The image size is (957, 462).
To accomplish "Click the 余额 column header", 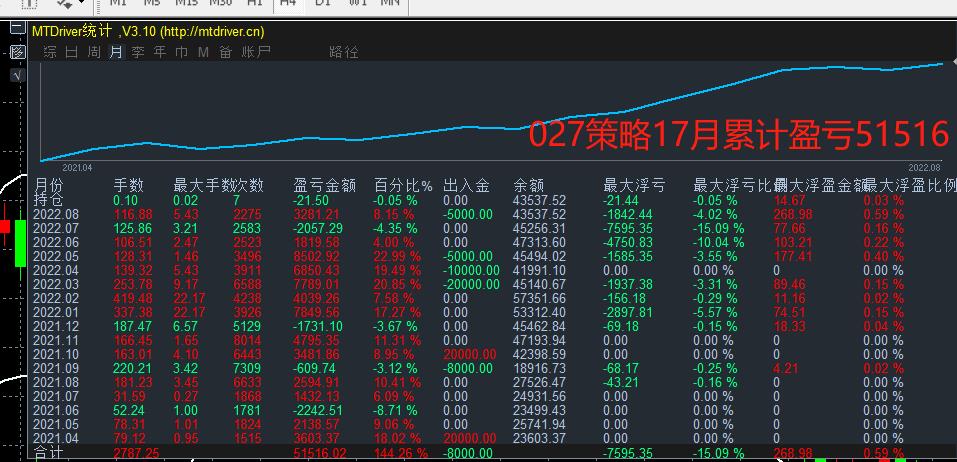I will point(529,185).
